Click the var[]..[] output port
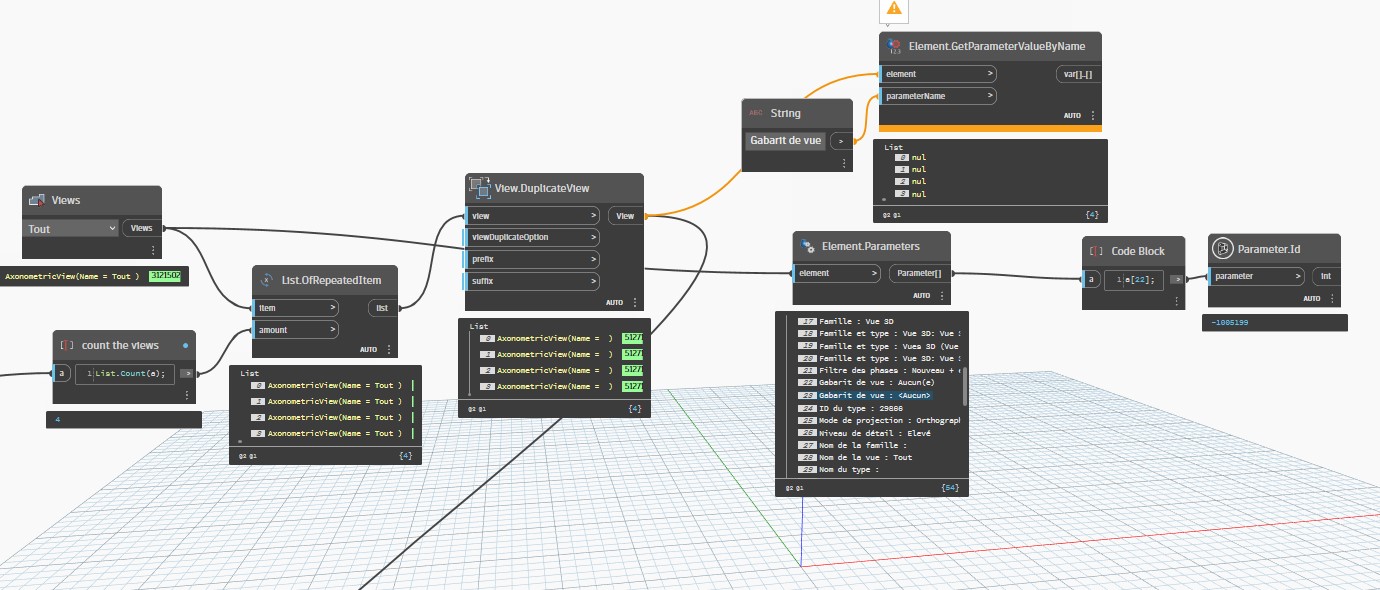Screen dimensions: 1380x590 coord(1078,74)
